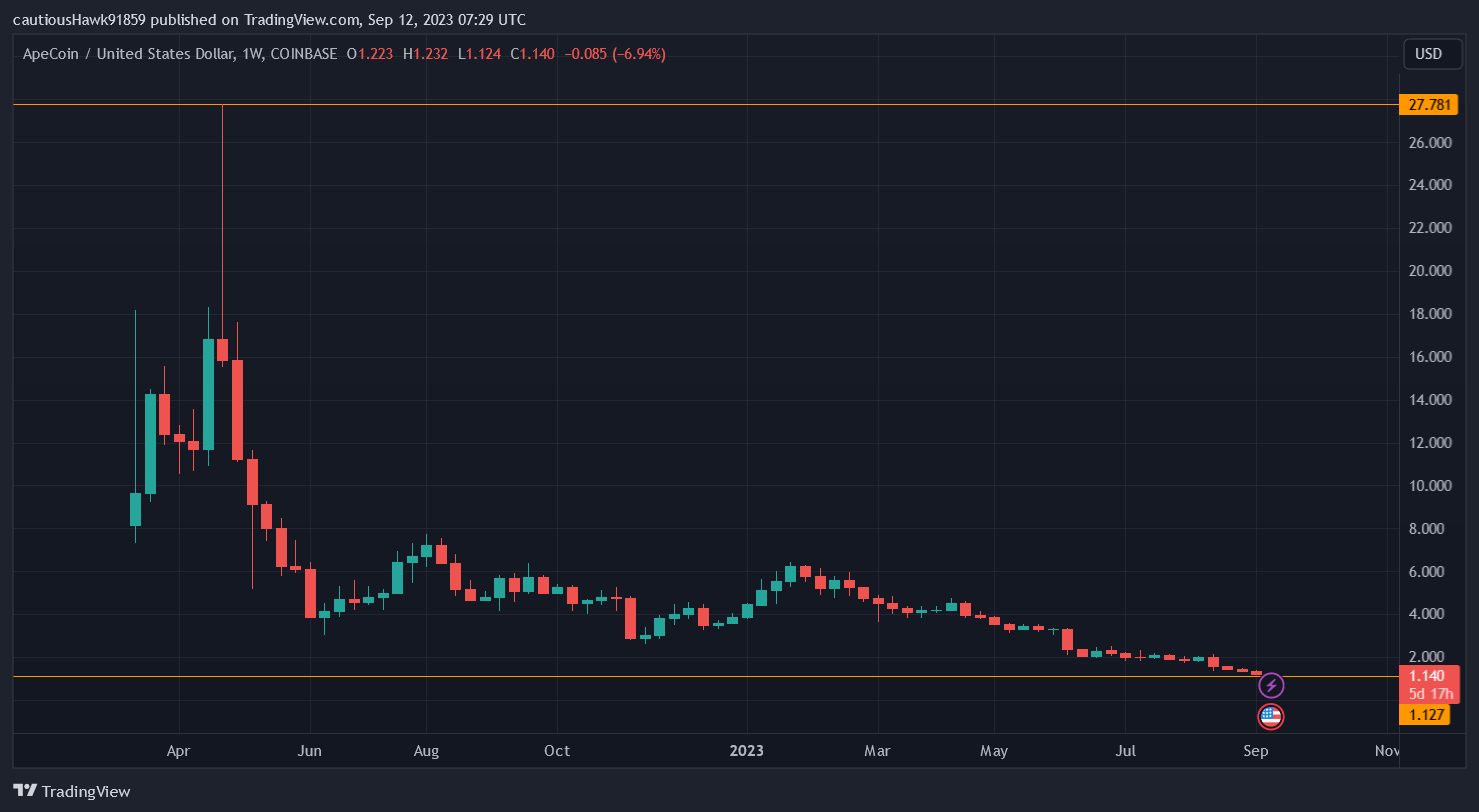
Task: Click the Aug label on time axis
Action: 426,751
